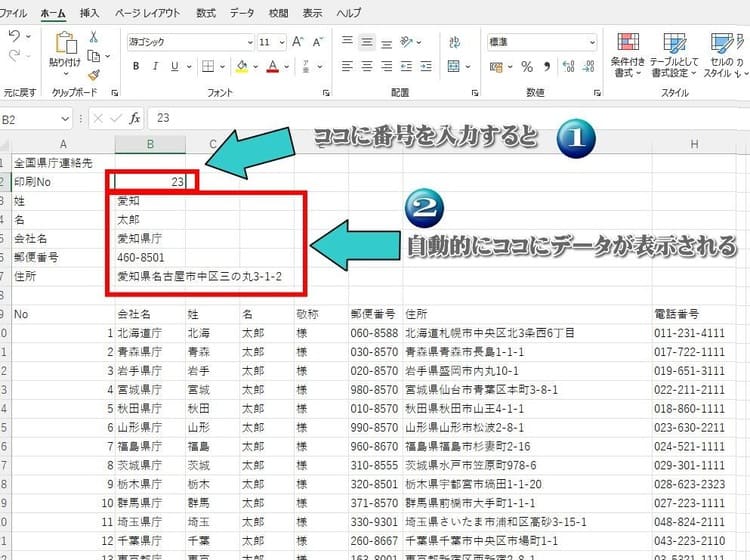
Task: Click Decrease Decimal icon
Action: [x=588, y=67]
